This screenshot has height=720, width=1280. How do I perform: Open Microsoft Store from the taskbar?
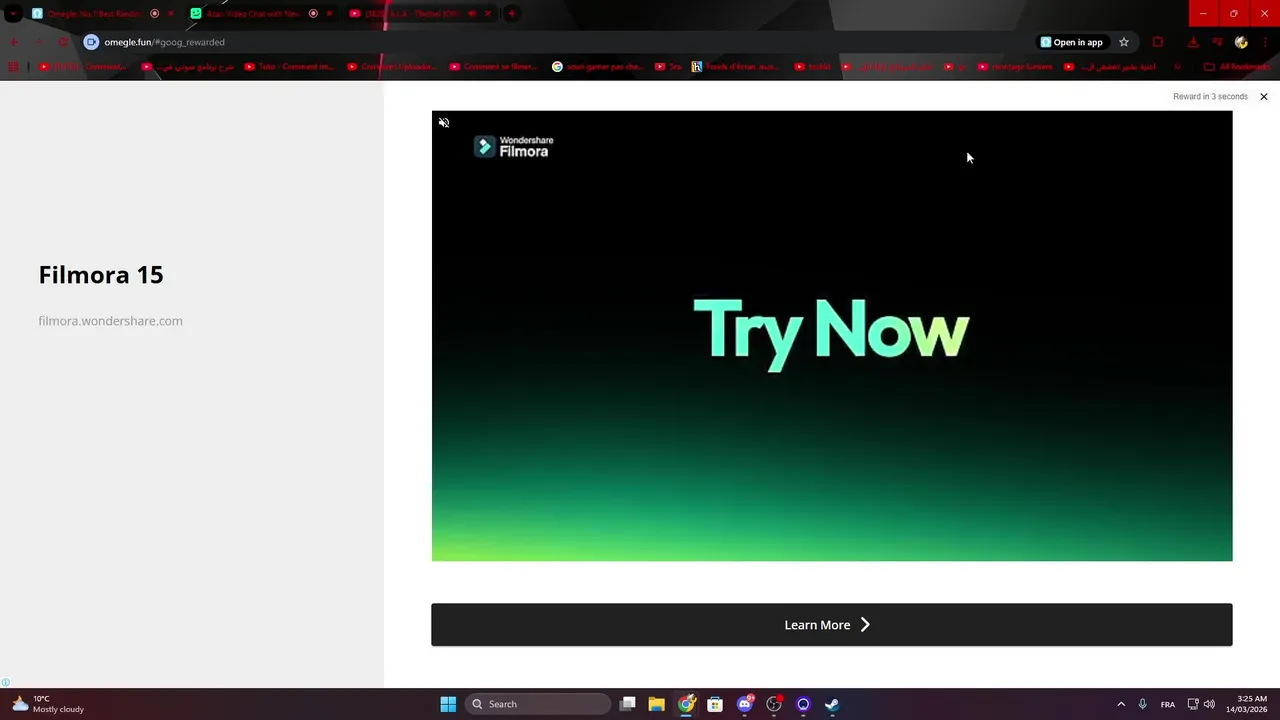point(715,704)
